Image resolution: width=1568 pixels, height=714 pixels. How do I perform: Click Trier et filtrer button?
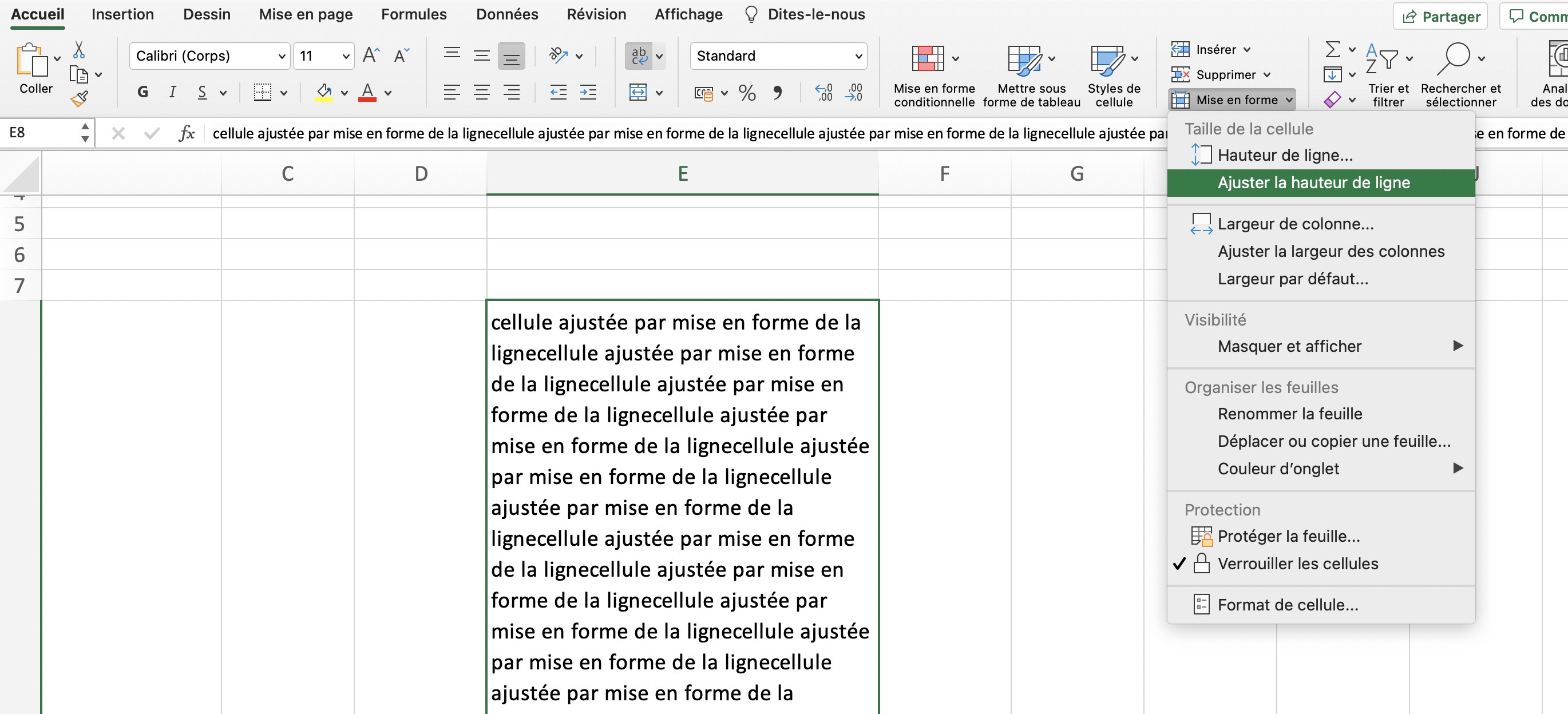pos(1388,74)
